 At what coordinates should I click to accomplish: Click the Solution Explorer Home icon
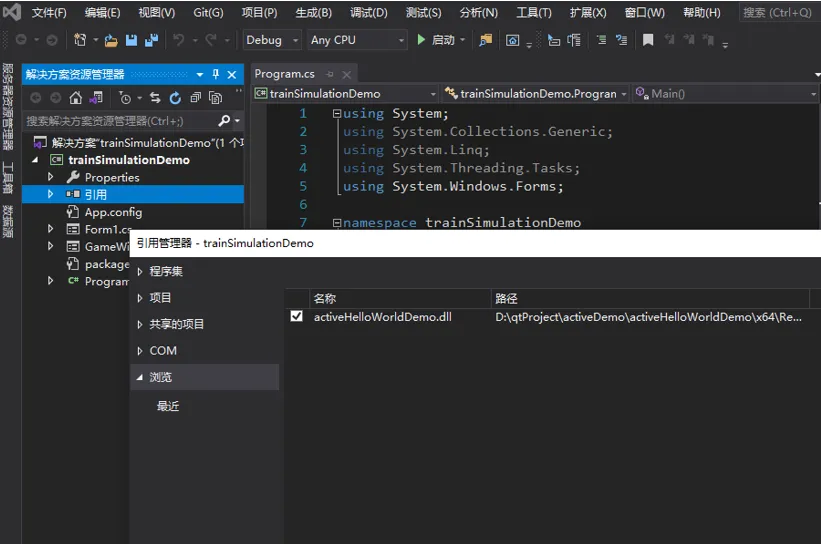coord(76,97)
